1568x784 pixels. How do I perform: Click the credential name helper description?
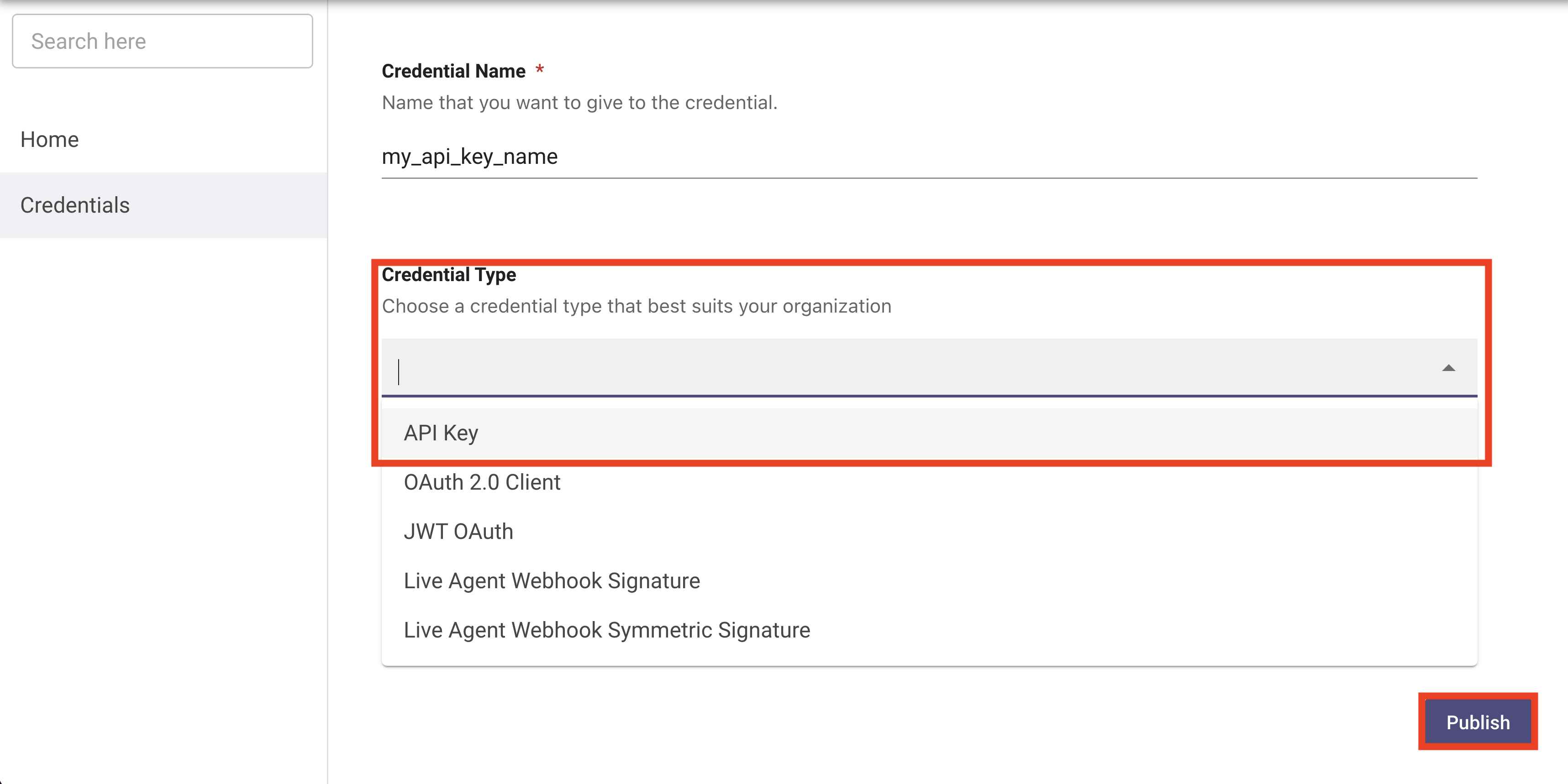[579, 103]
